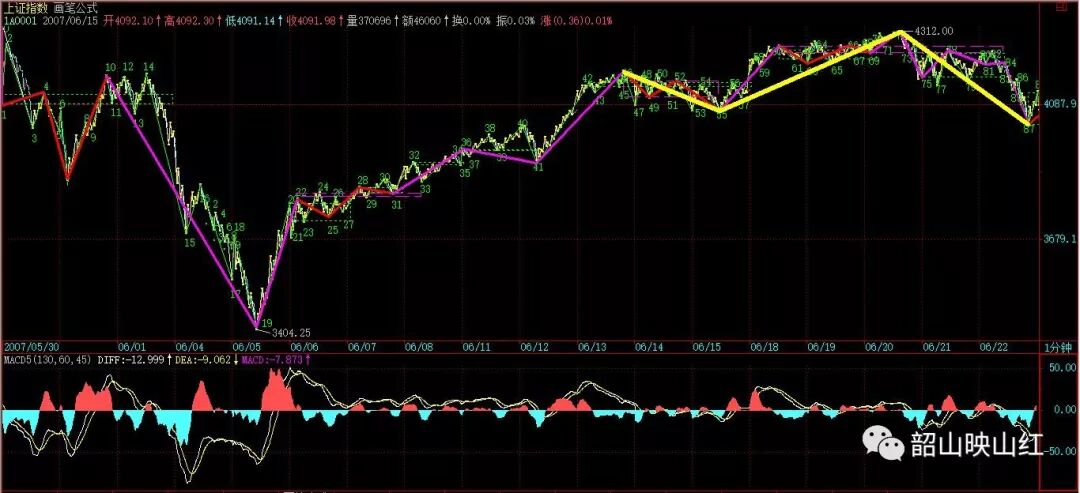Open the 画笔公式 indicator label
This screenshot has width=1080, height=493.
coord(76,10)
